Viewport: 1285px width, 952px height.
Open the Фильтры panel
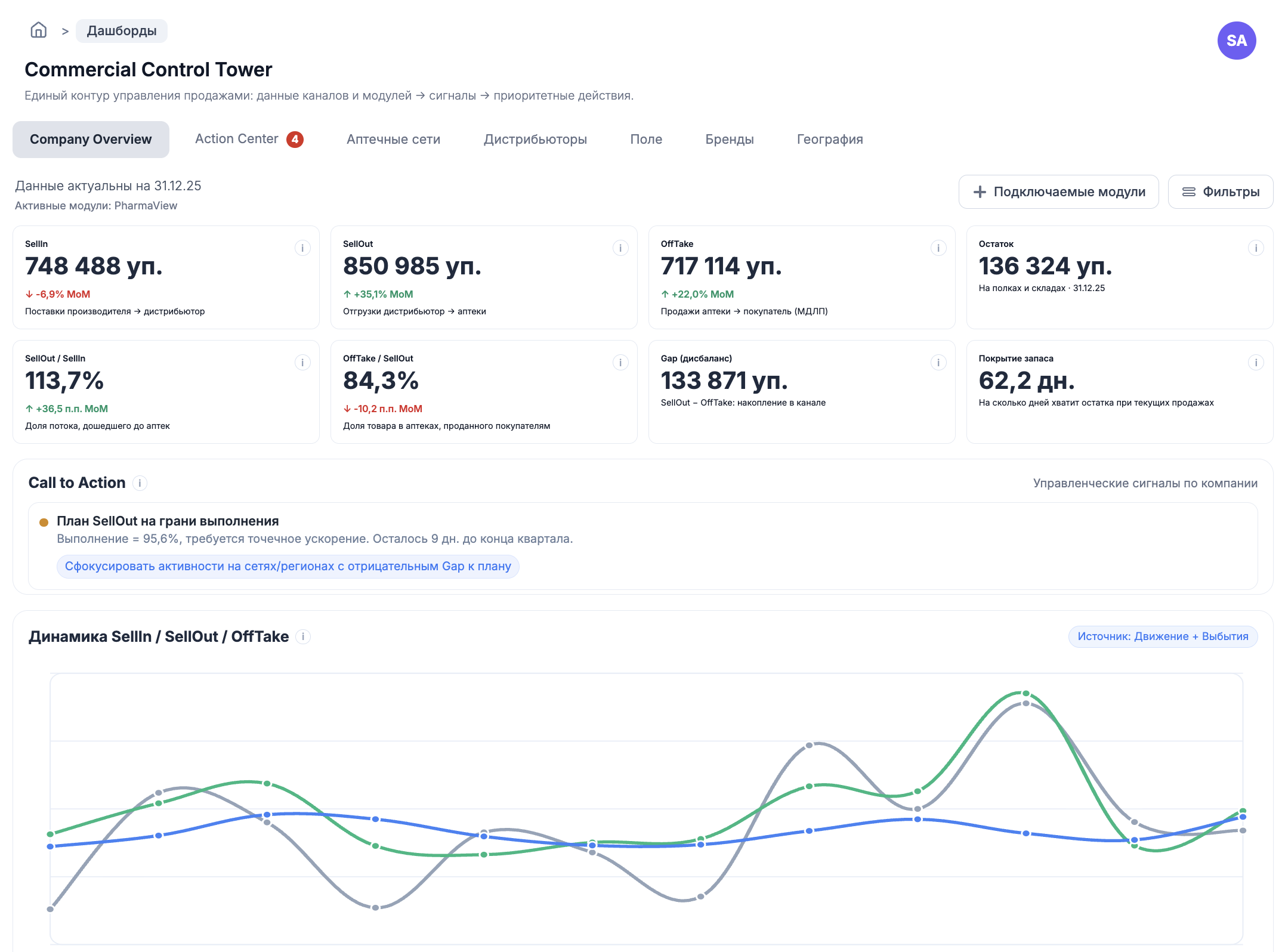click(x=1220, y=192)
